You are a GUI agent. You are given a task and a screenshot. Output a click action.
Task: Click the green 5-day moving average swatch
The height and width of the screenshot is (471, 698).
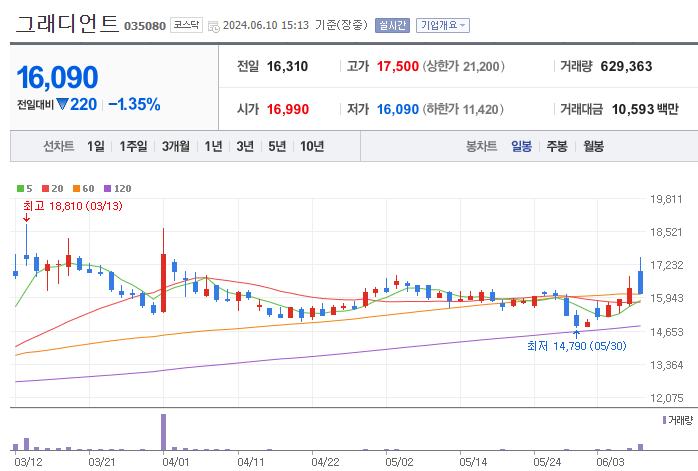pos(20,188)
